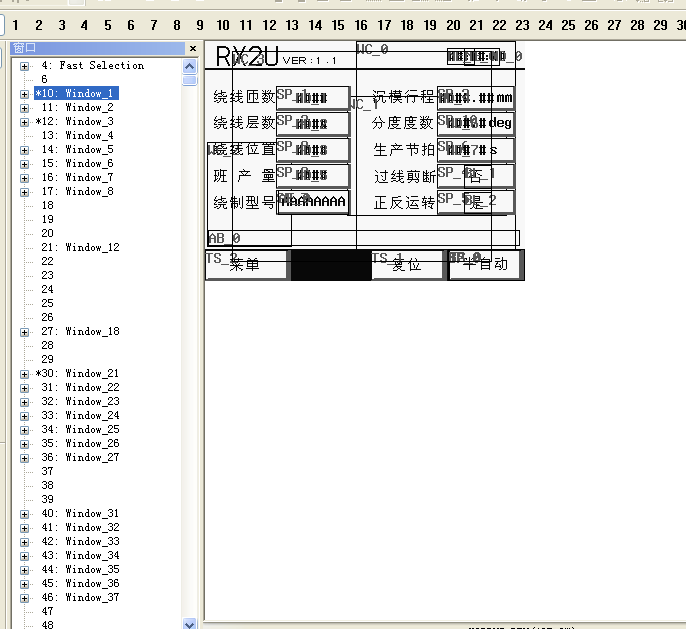Screen dimensions: 686x629
Task: Select the 绕线匝数 numeric field
Action: click(x=313, y=98)
